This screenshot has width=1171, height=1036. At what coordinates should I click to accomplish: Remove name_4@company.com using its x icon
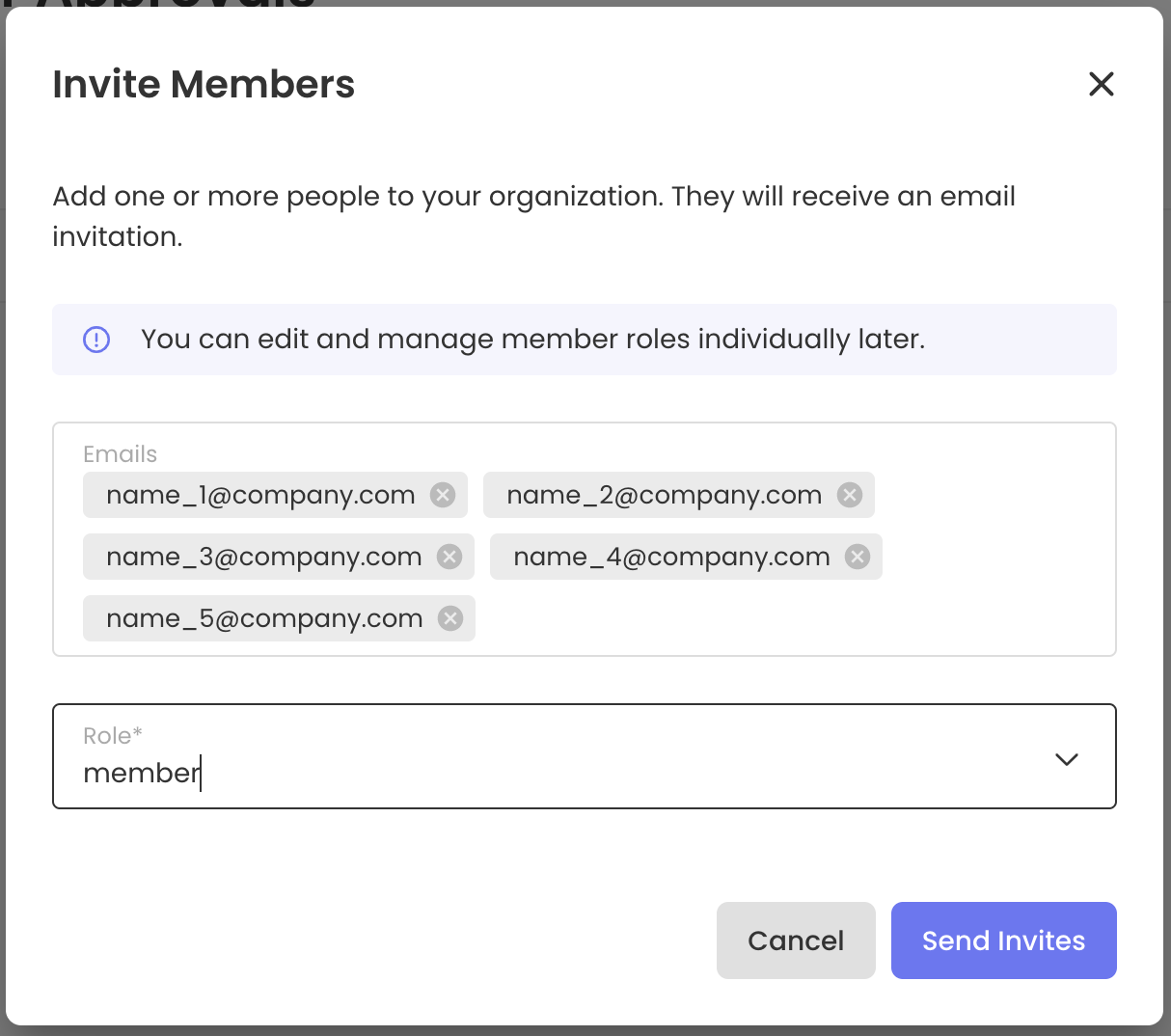pos(858,557)
